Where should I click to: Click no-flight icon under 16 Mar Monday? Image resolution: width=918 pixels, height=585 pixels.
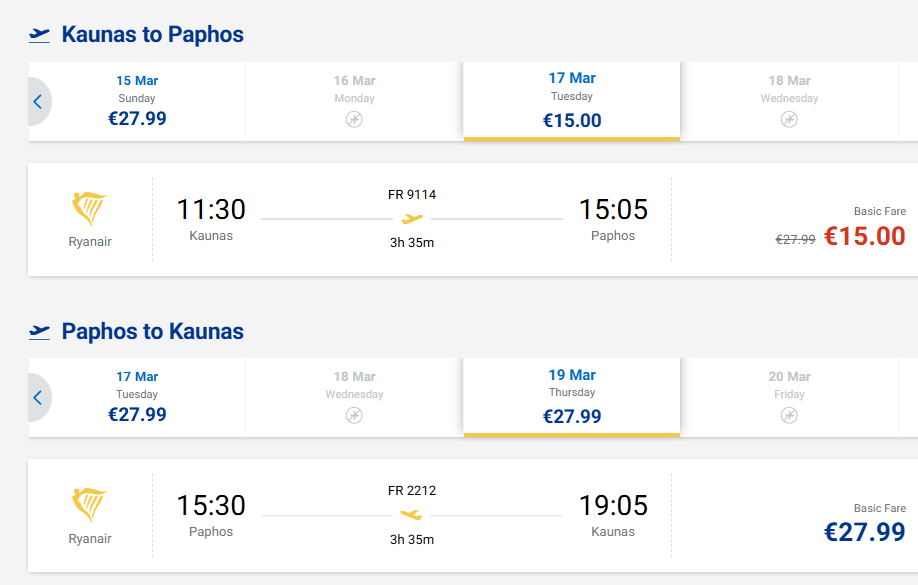click(x=354, y=119)
